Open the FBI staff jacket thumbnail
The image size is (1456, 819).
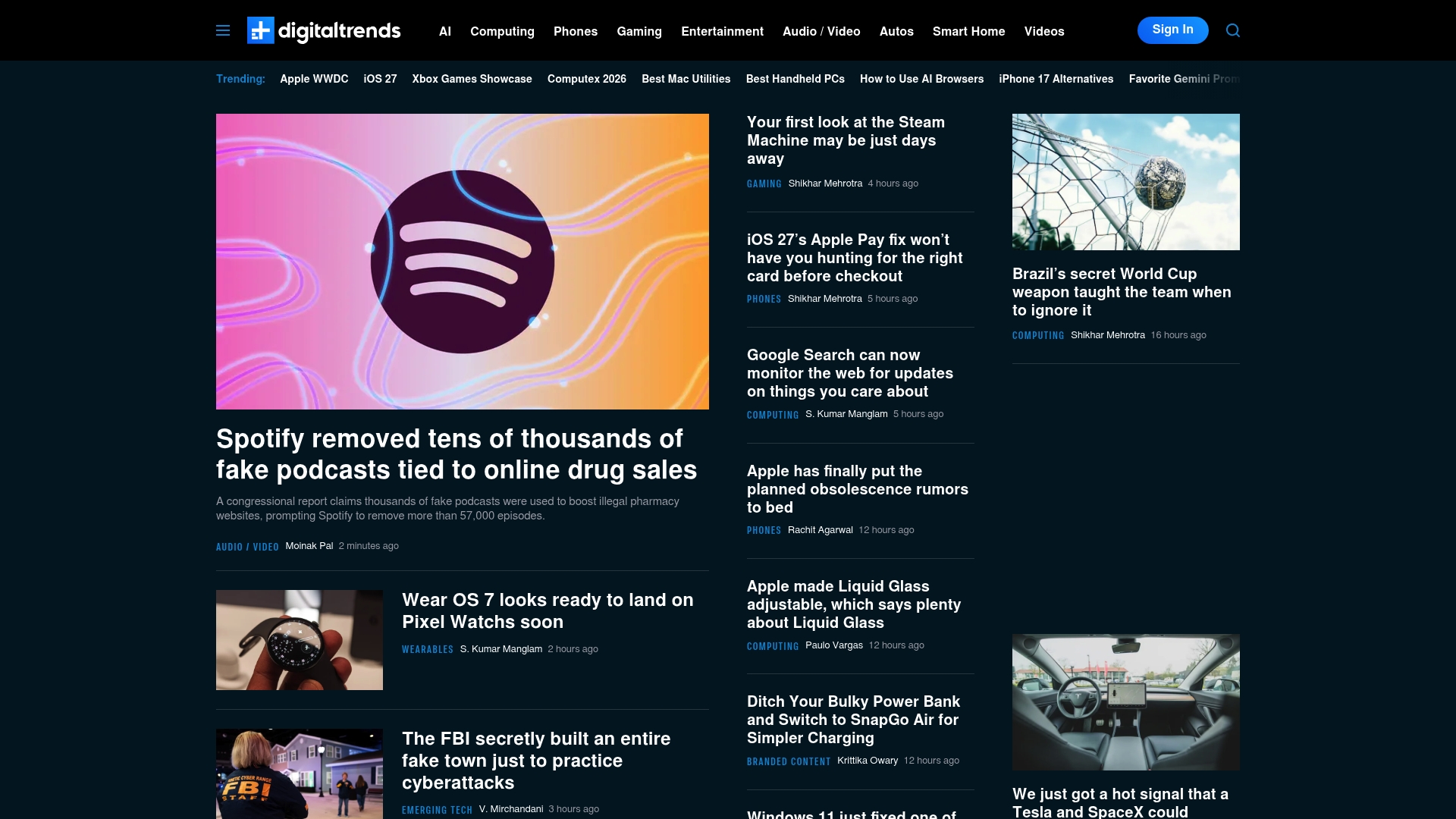point(300,773)
